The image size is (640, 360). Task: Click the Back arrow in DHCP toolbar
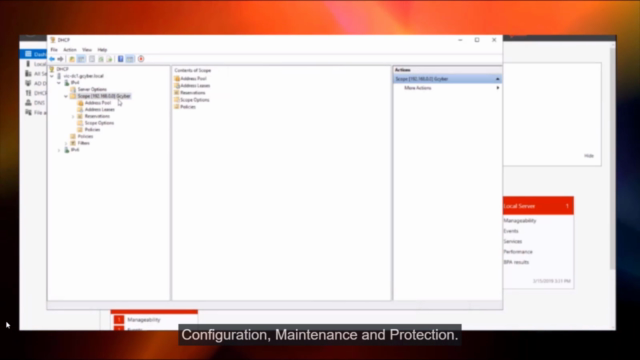pyautogui.click(x=52, y=59)
